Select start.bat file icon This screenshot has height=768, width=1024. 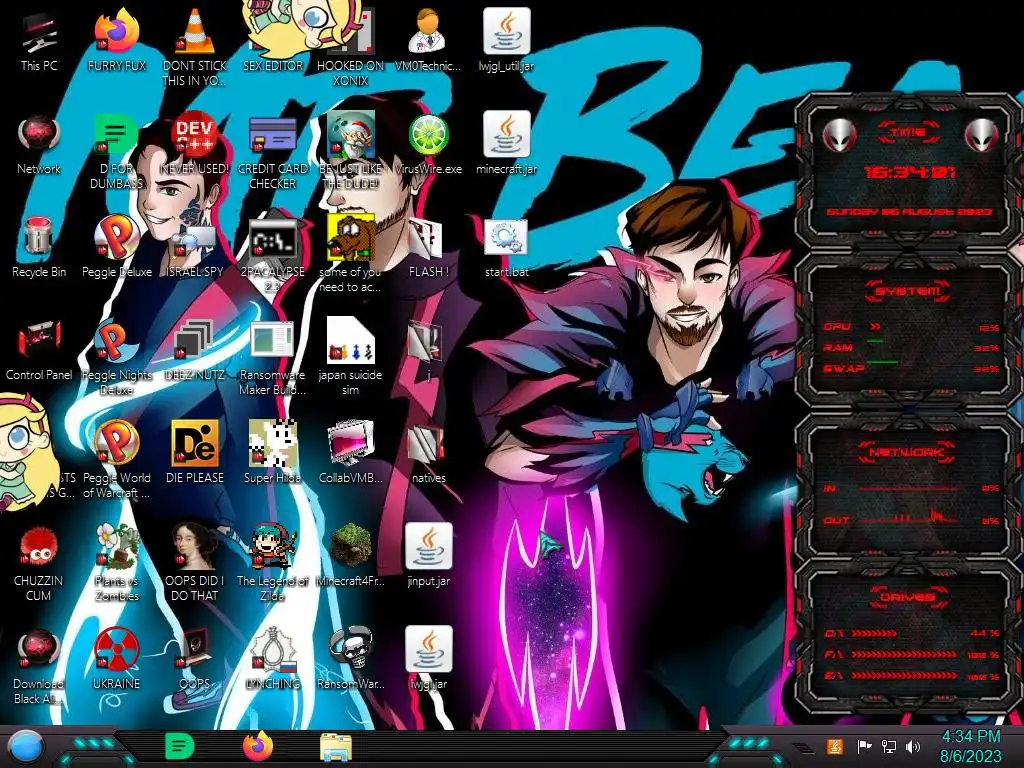506,248
